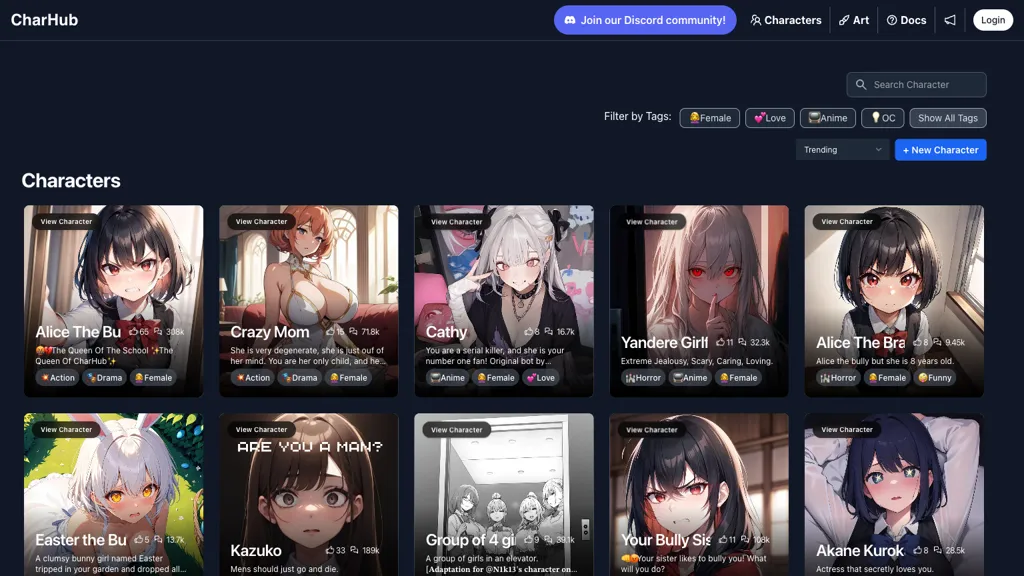Click thumbs-up icon on Your Bully Sis card
Viewport: 1024px width, 576px height.
tap(723, 539)
